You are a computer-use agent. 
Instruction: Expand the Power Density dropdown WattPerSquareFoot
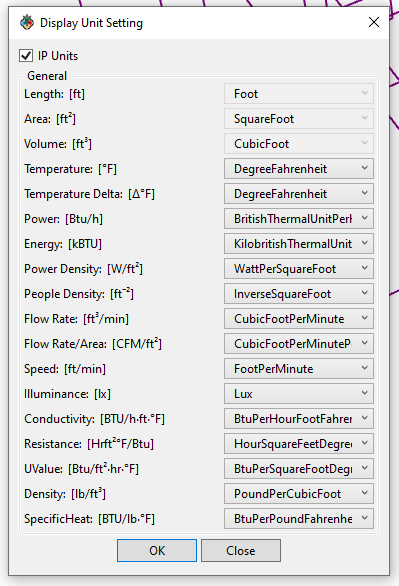pyautogui.click(x=299, y=269)
